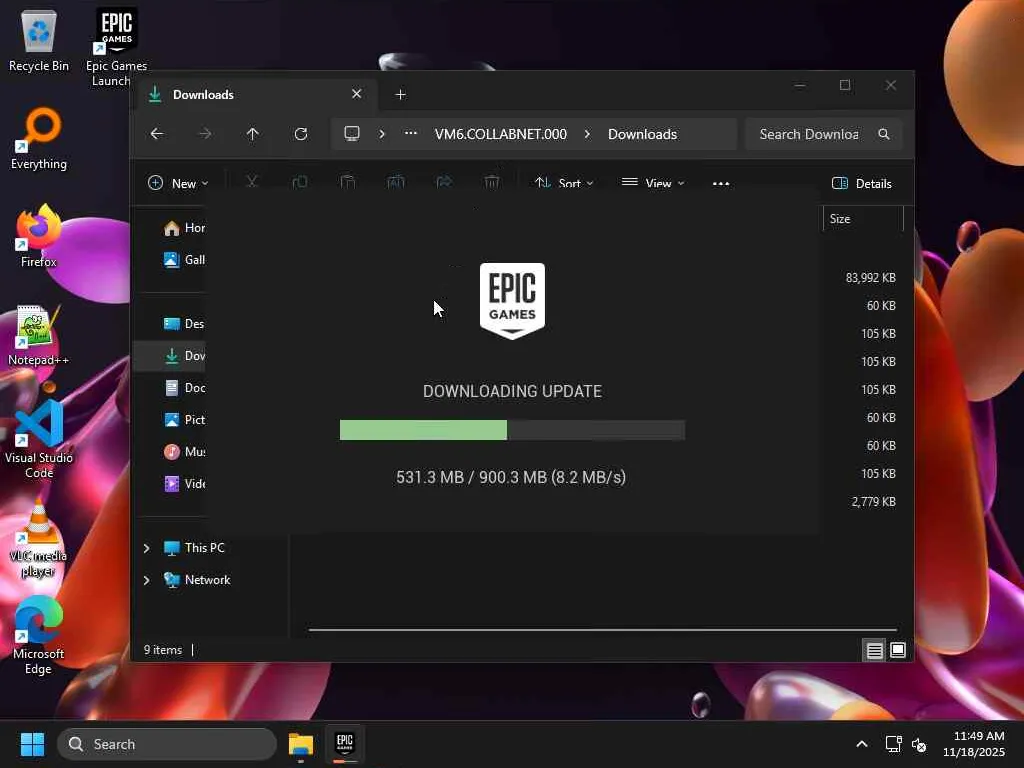Switch to details list view layout
The width and height of the screenshot is (1024, 768).
click(874, 650)
